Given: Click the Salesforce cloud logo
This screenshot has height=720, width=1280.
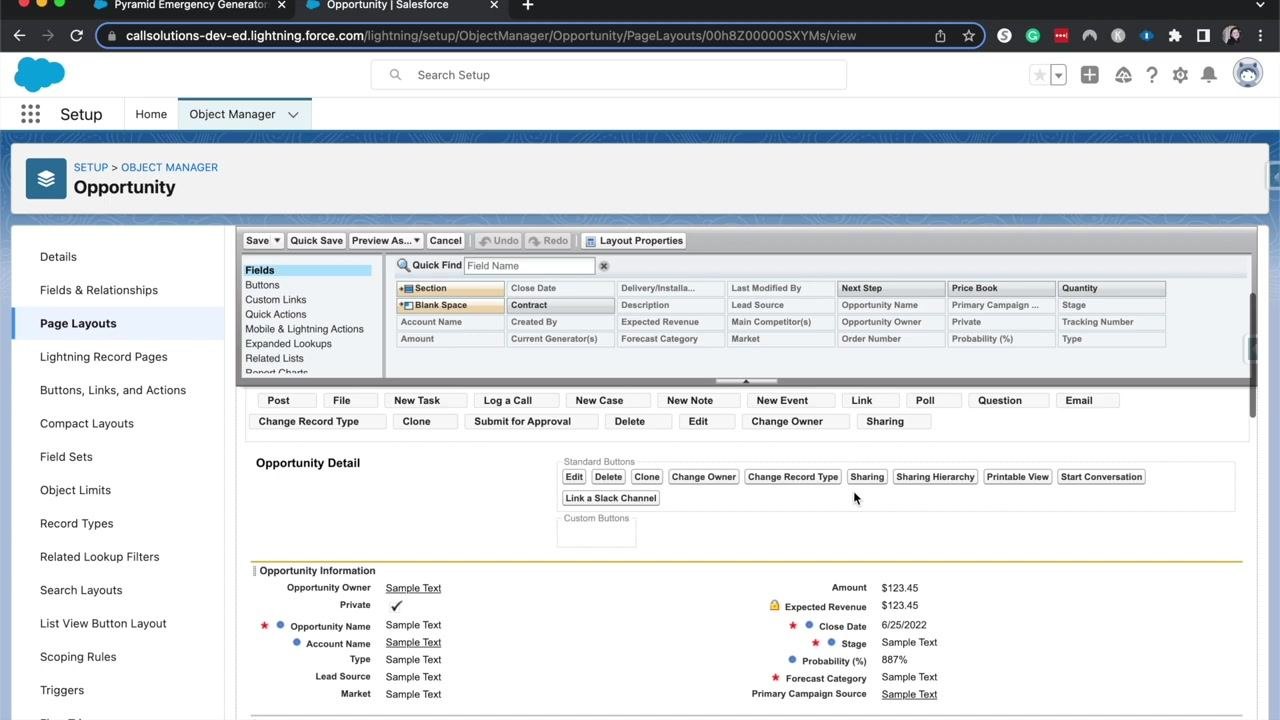Looking at the screenshot, I should point(40,75).
